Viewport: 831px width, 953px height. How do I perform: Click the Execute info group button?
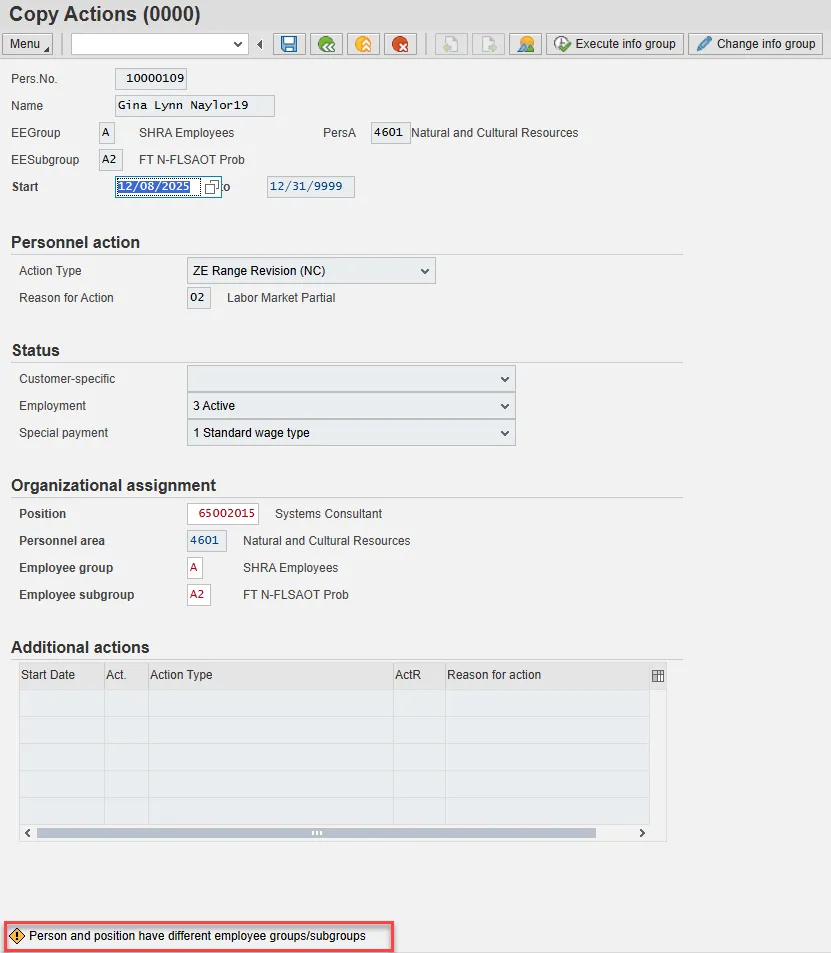615,44
